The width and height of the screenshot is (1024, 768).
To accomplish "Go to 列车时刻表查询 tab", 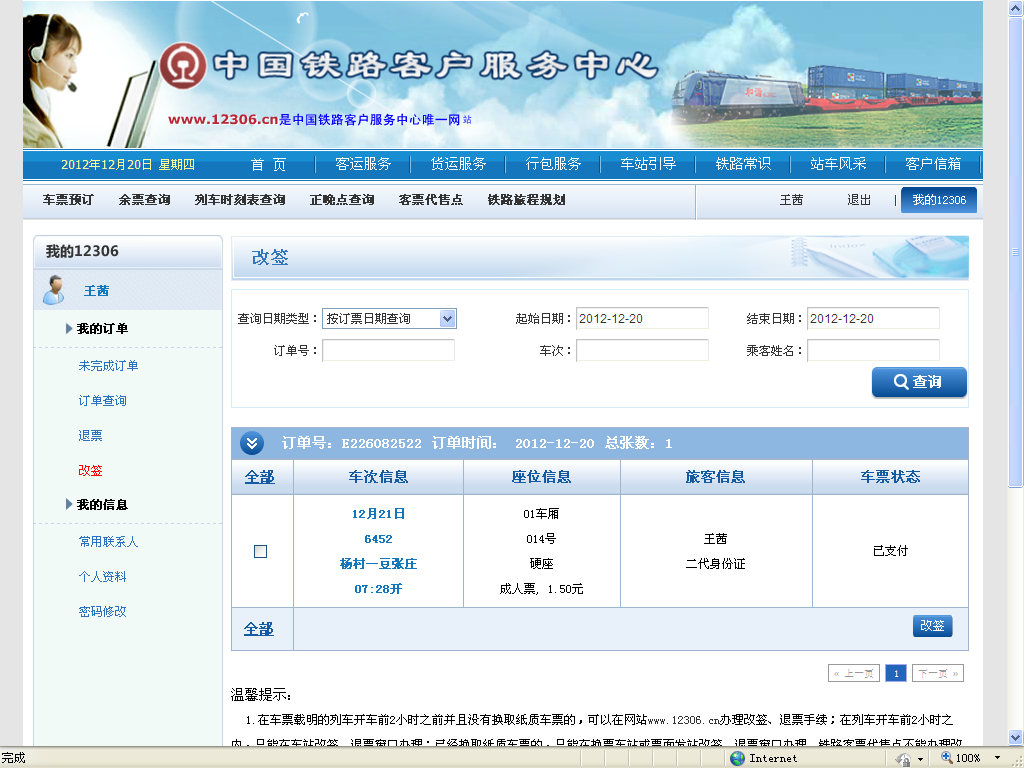I will coord(240,200).
